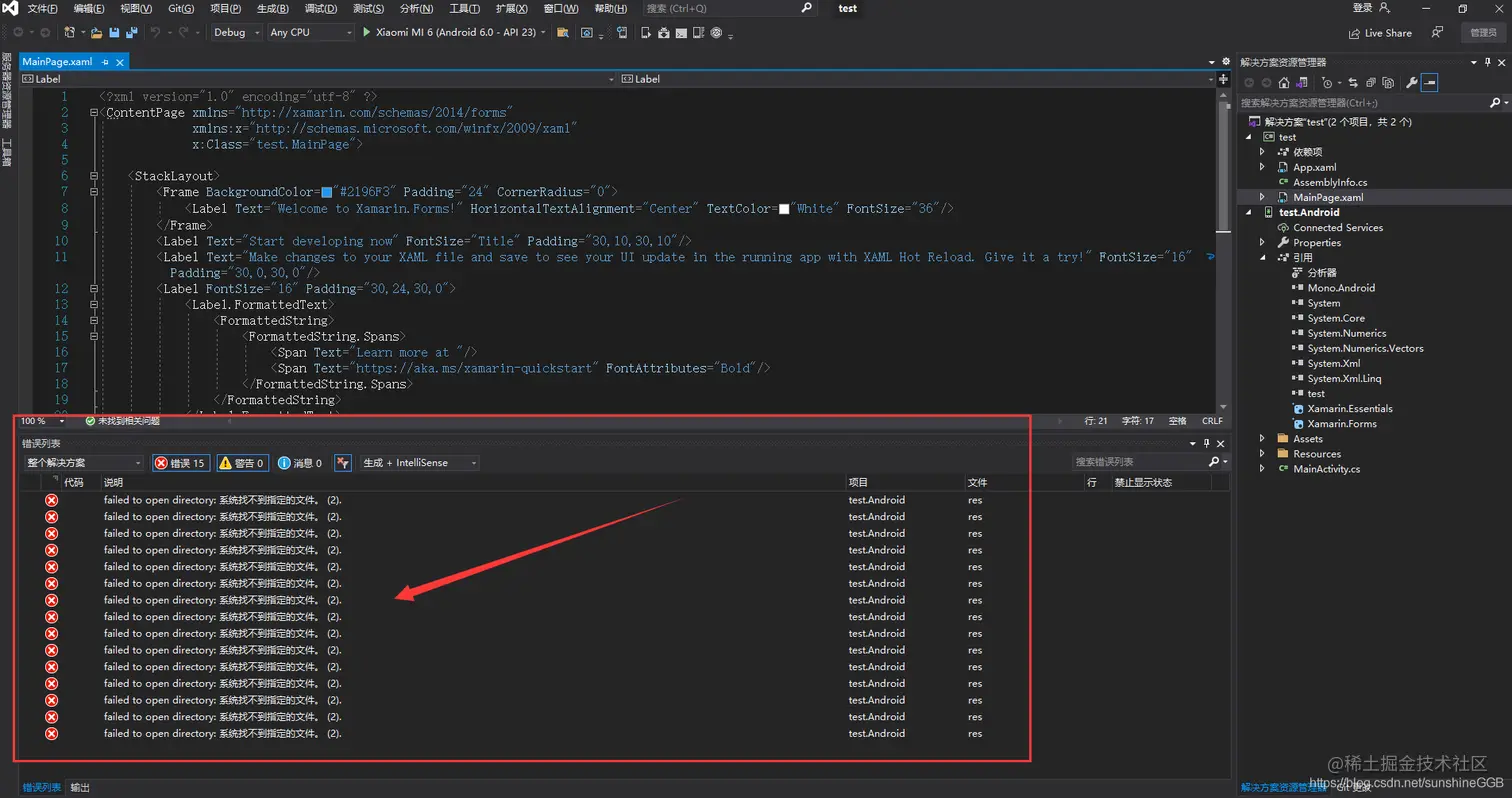
Task: Open the Git(G) menu
Action: pos(181,8)
